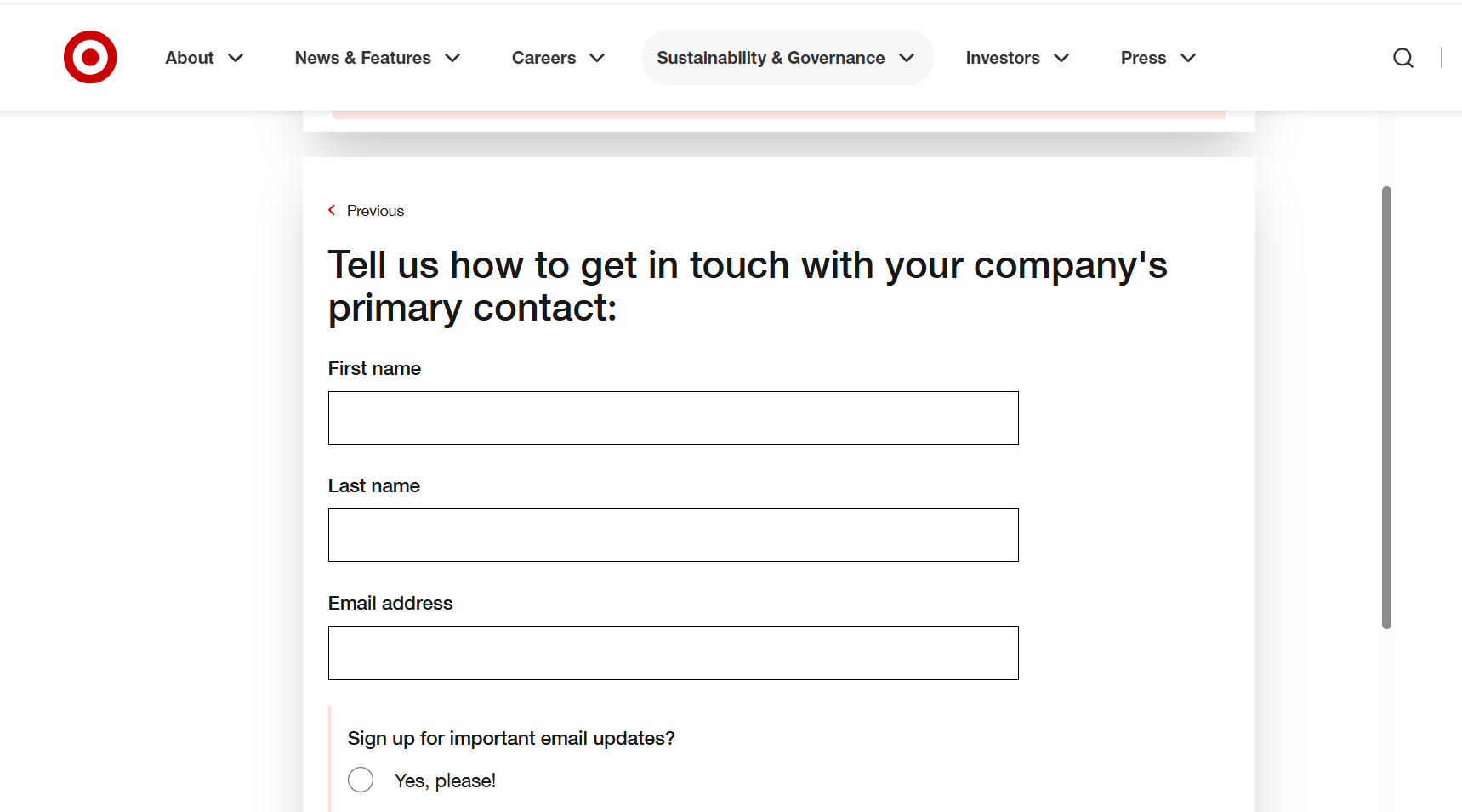This screenshot has width=1462, height=812.
Task: Select the Email address text box
Action: (673, 653)
